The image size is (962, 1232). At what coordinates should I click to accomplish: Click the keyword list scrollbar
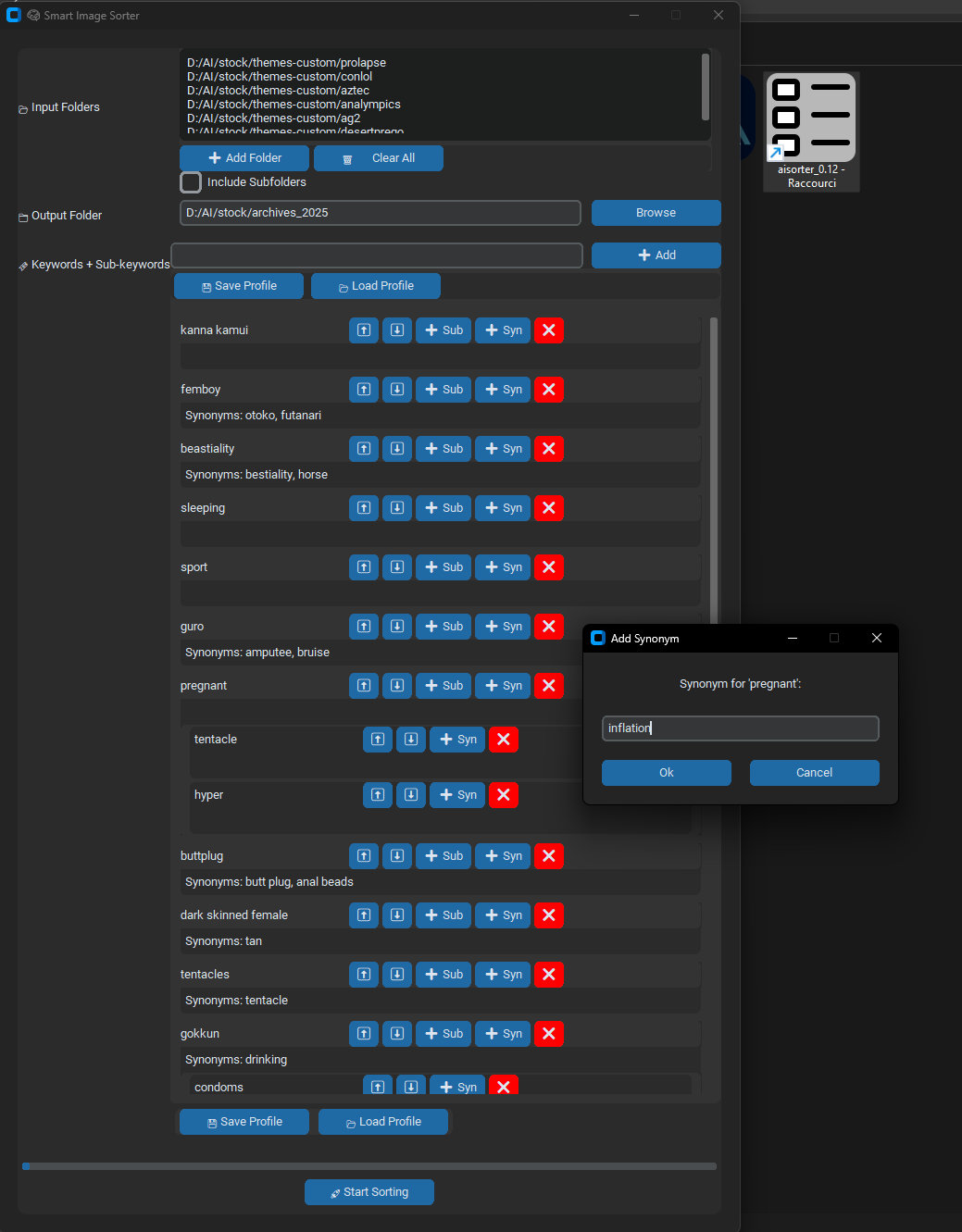click(714, 472)
